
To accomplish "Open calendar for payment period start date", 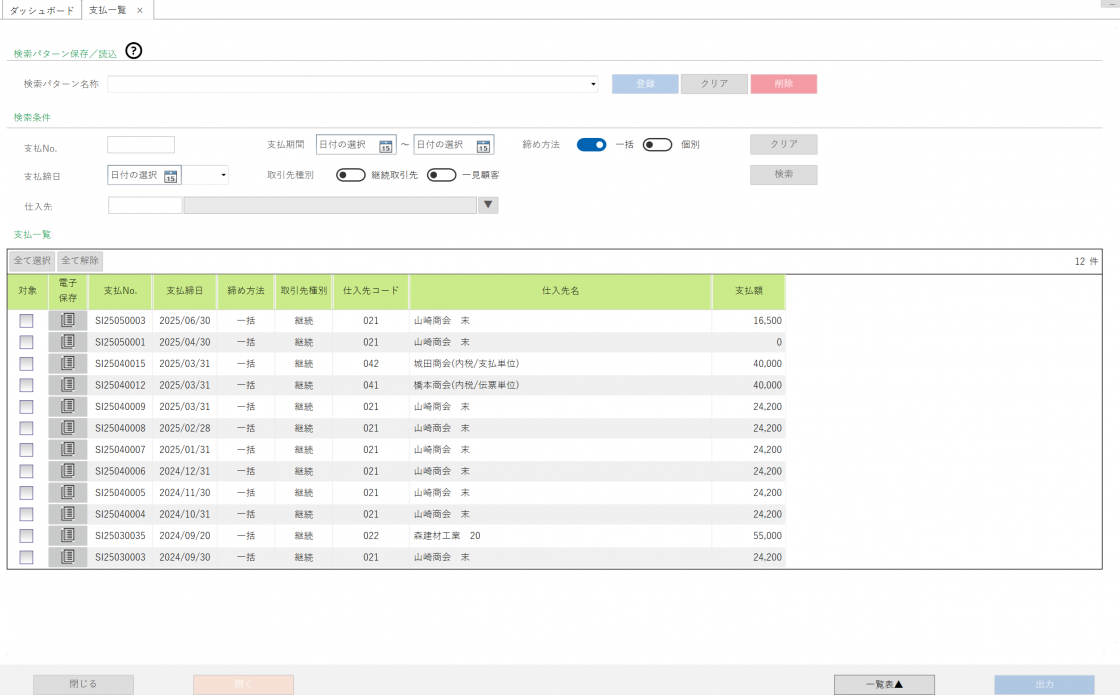I will pos(385,145).
